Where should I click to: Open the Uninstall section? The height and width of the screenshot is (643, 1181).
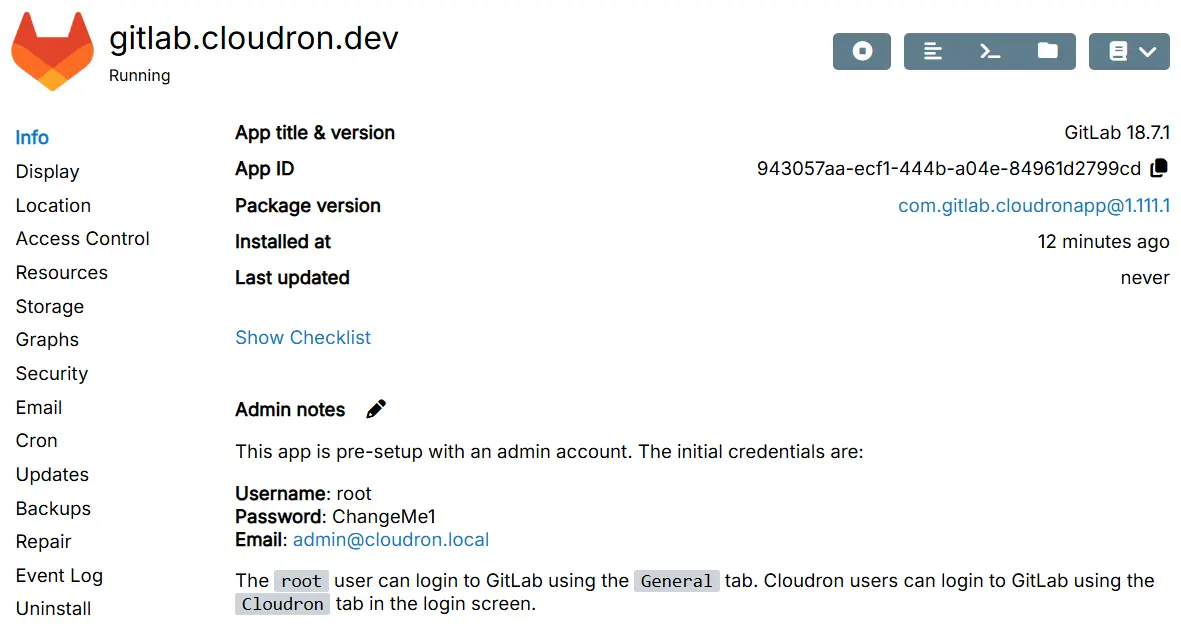point(54,609)
